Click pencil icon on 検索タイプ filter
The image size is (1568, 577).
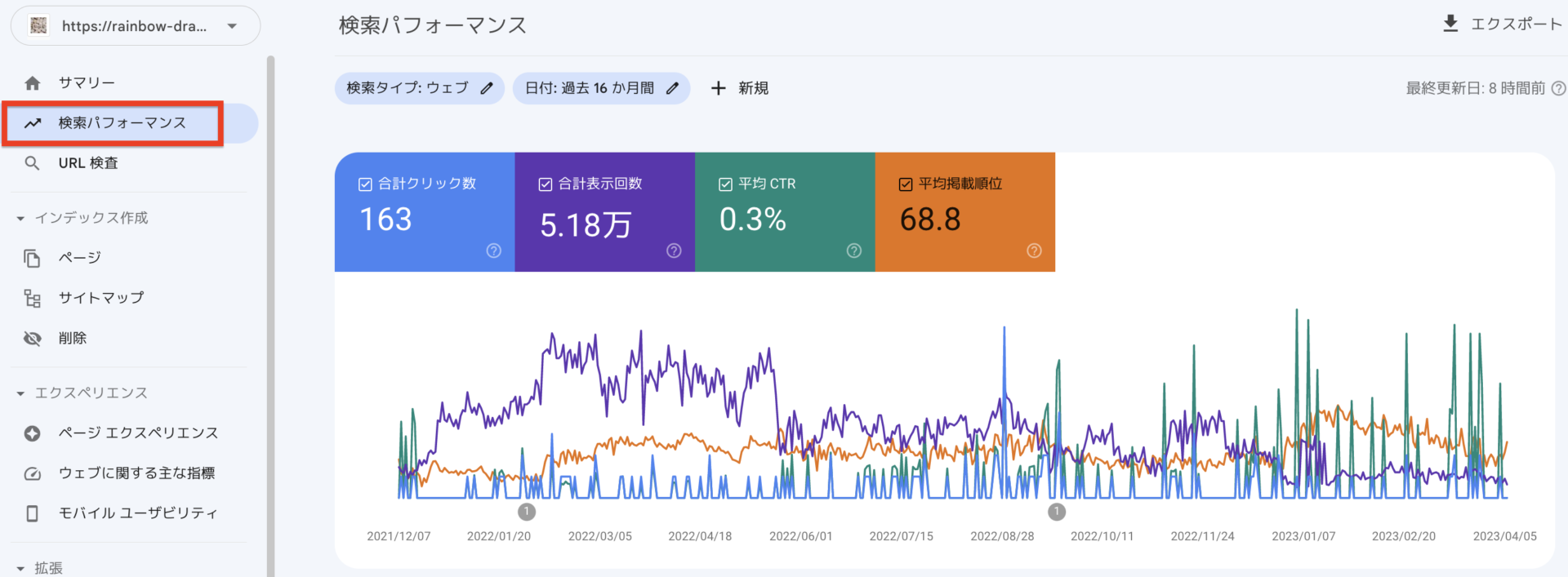pos(487,88)
